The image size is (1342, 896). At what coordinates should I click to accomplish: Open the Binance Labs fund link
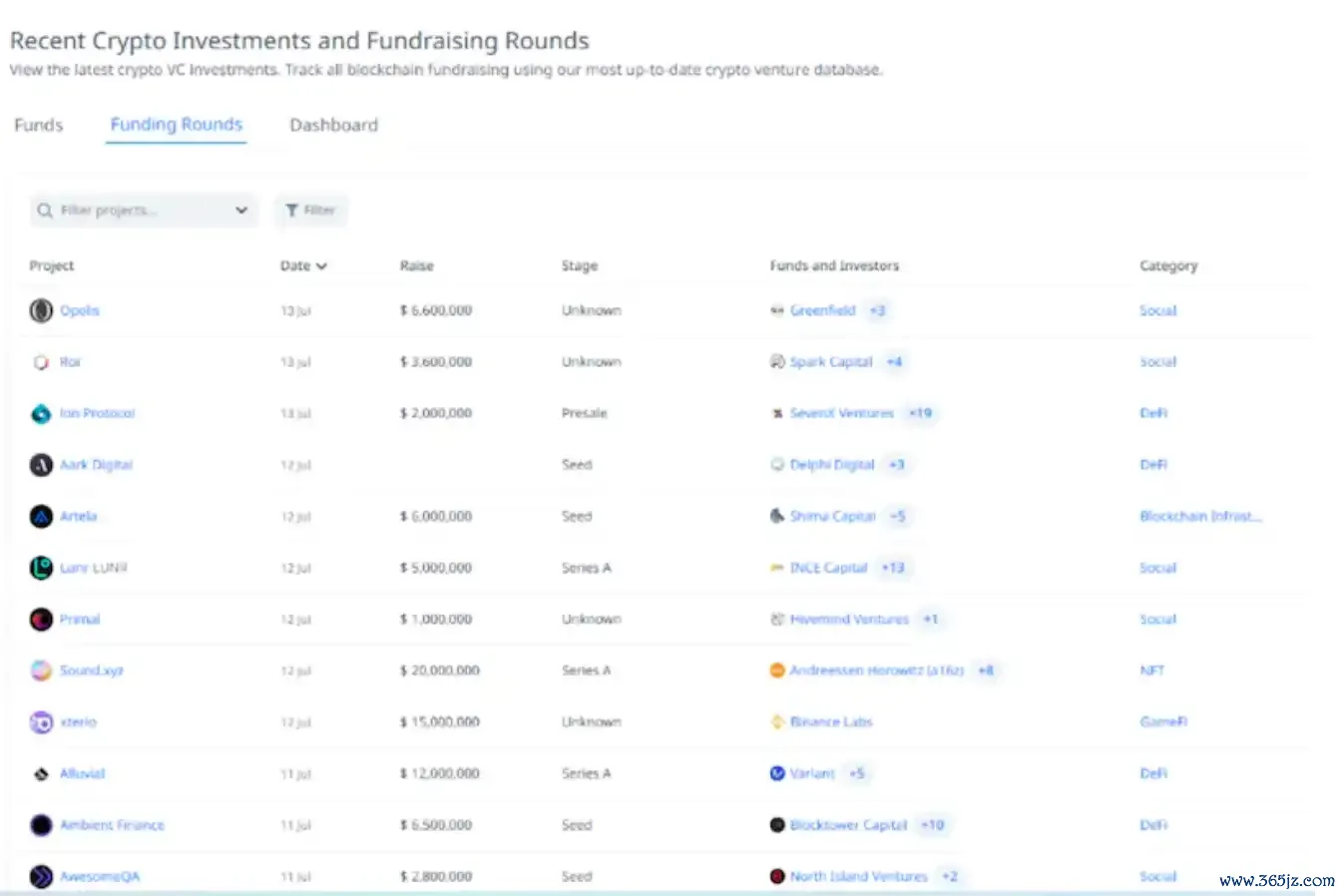click(x=831, y=722)
